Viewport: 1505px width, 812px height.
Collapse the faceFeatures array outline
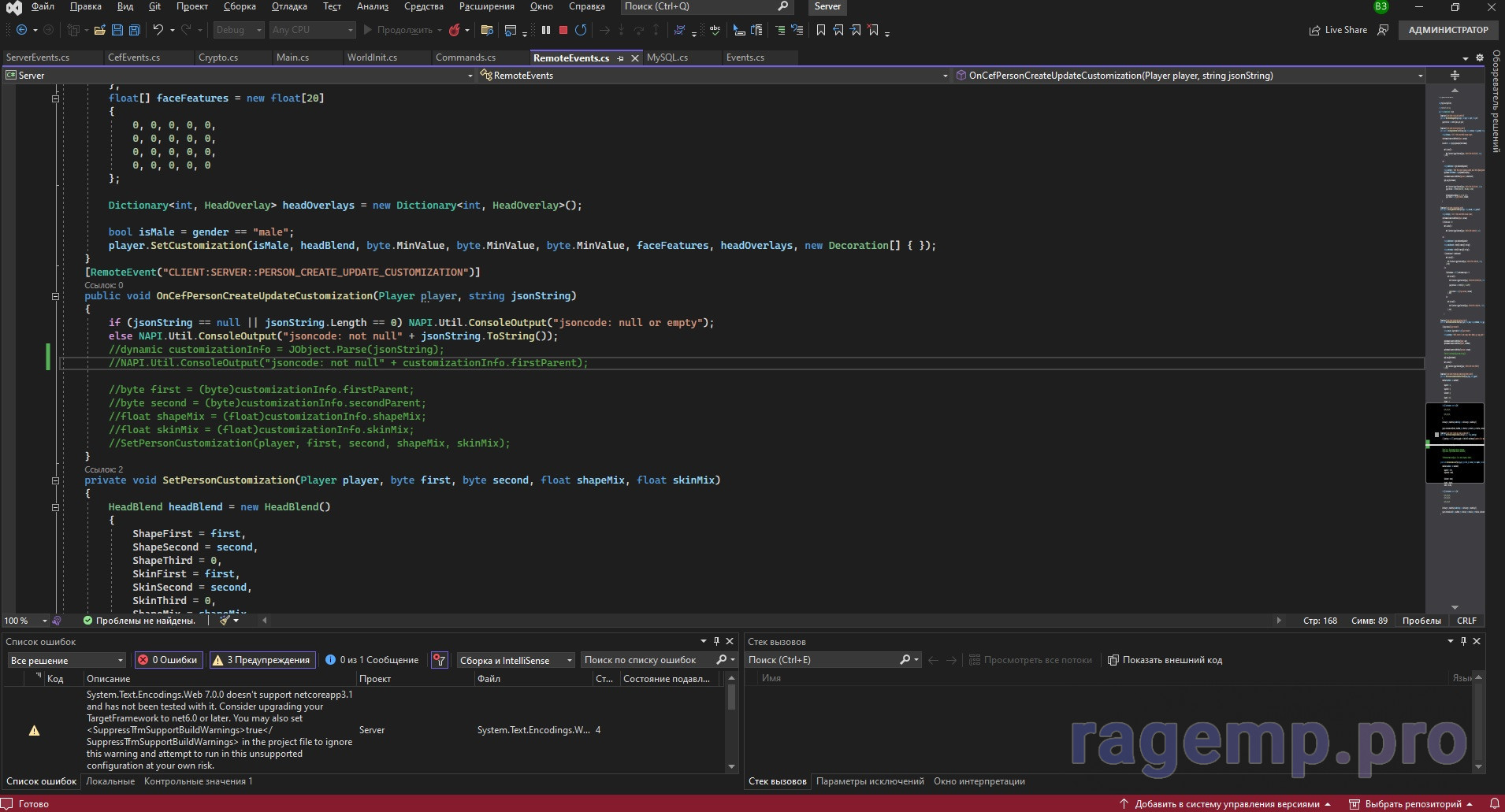(55, 98)
